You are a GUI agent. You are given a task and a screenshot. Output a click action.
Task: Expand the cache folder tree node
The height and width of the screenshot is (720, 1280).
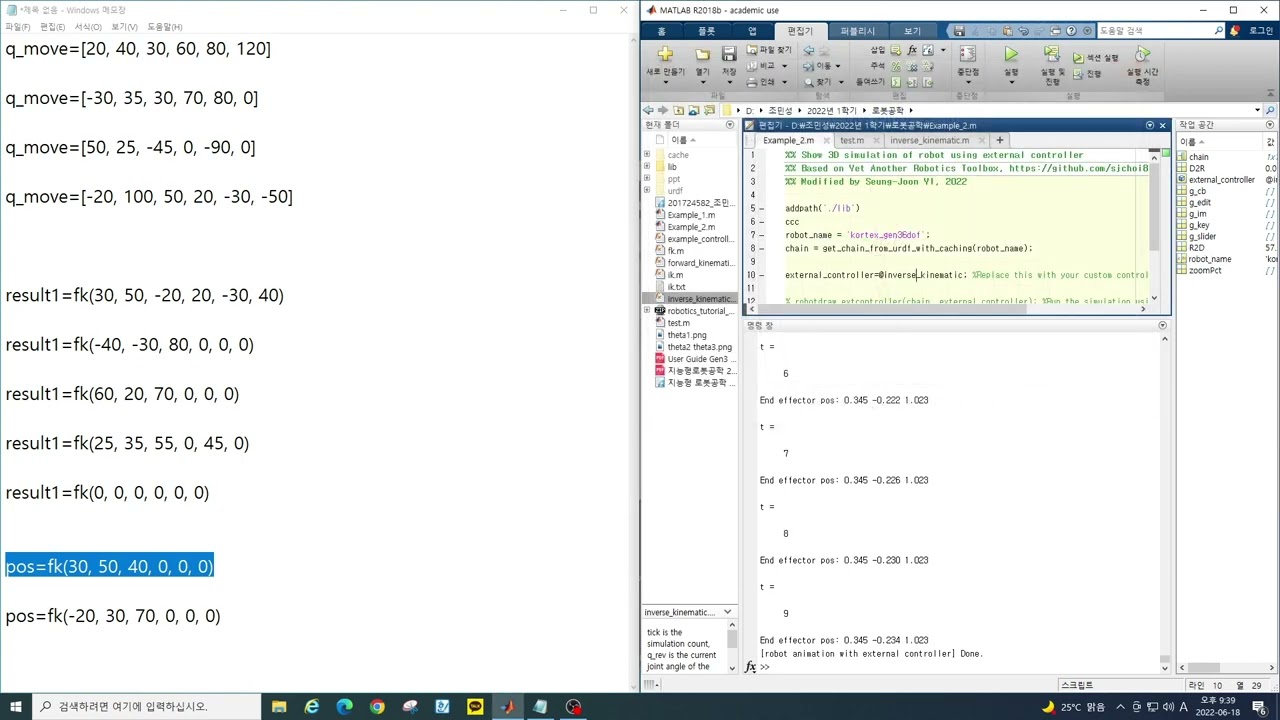coord(647,155)
